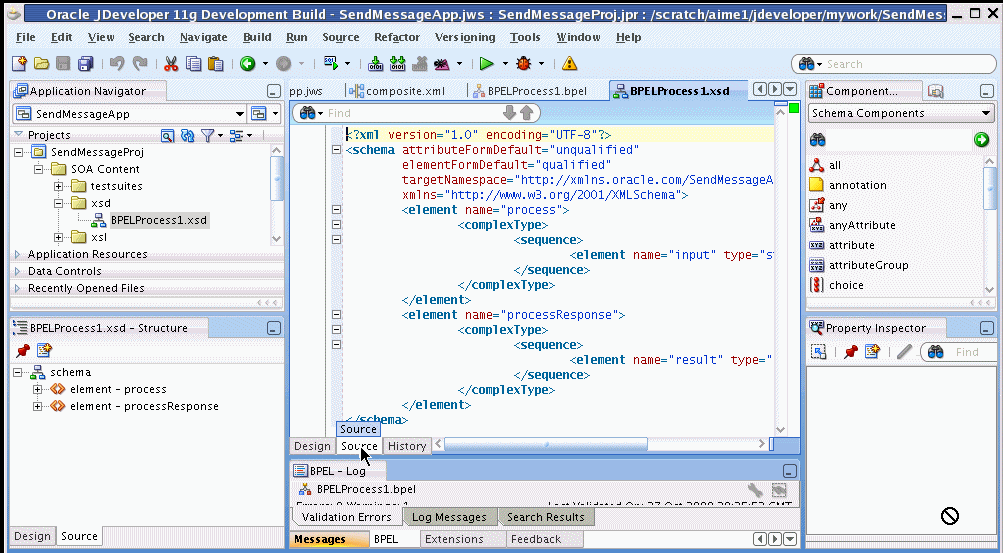This screenshot has height=553, width=1003.
Task: Collapse the first fold marker beside schema tag
Action: point(336,150)
